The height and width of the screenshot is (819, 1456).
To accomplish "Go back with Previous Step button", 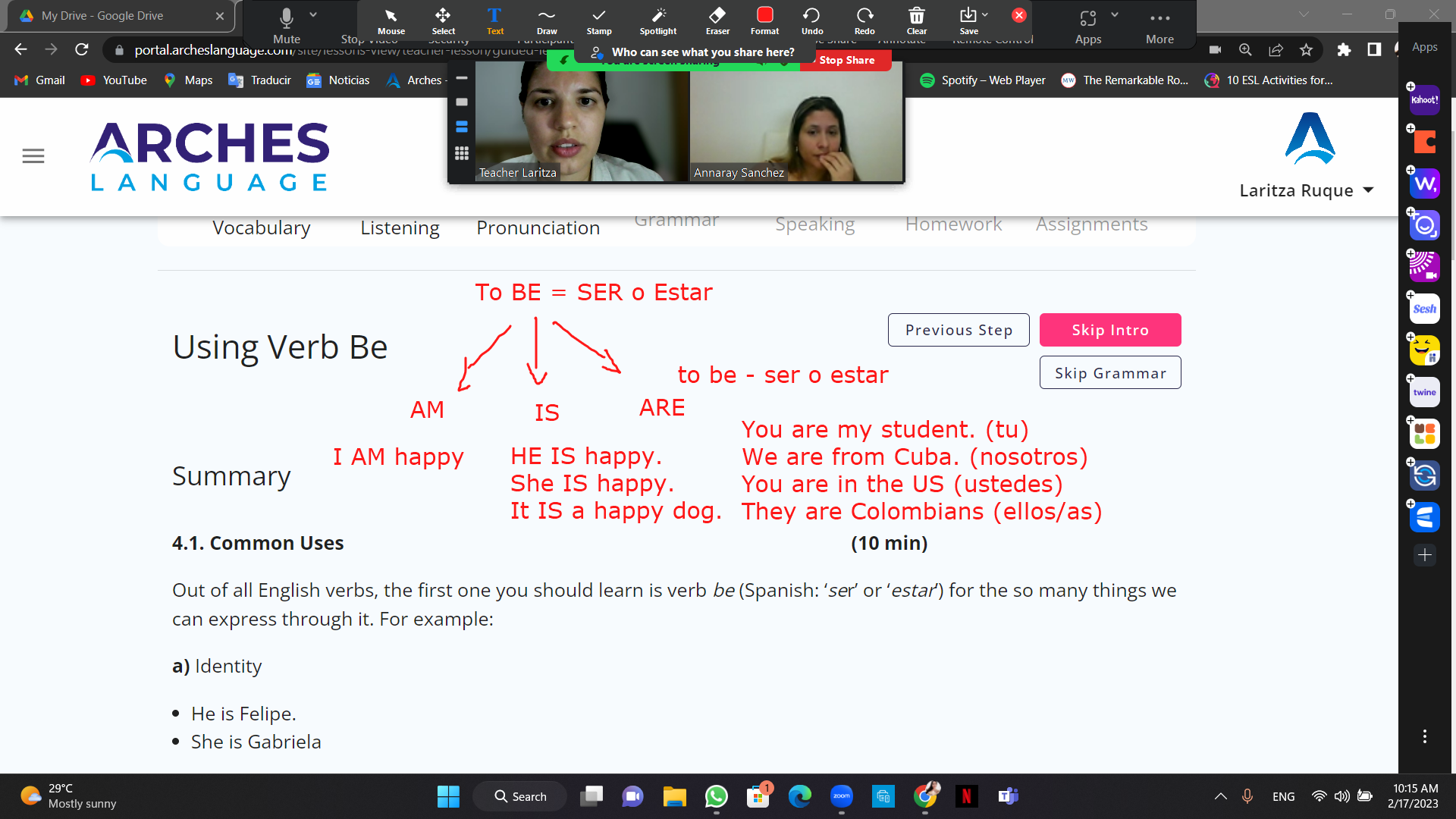I will pyautogui.click(x=959, y=330).
